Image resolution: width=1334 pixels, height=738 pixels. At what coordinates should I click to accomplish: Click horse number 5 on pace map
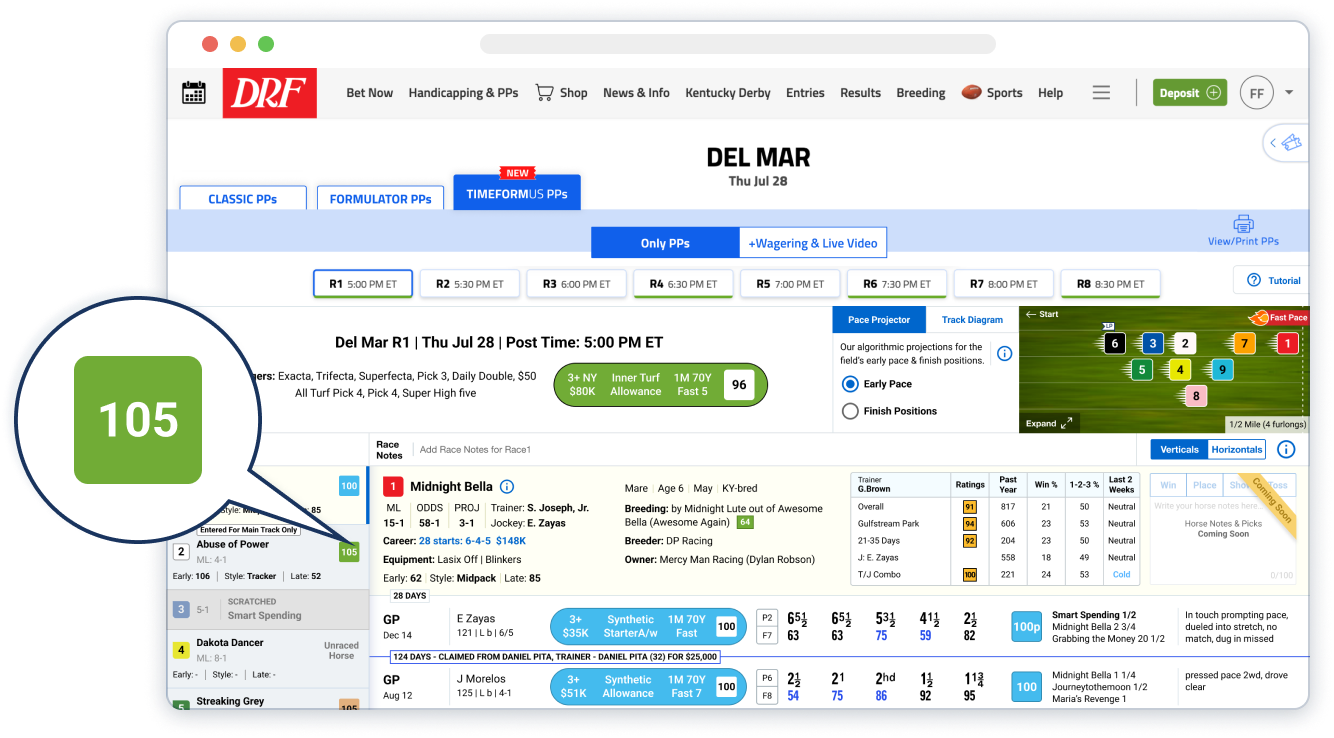click(1143, 370)
